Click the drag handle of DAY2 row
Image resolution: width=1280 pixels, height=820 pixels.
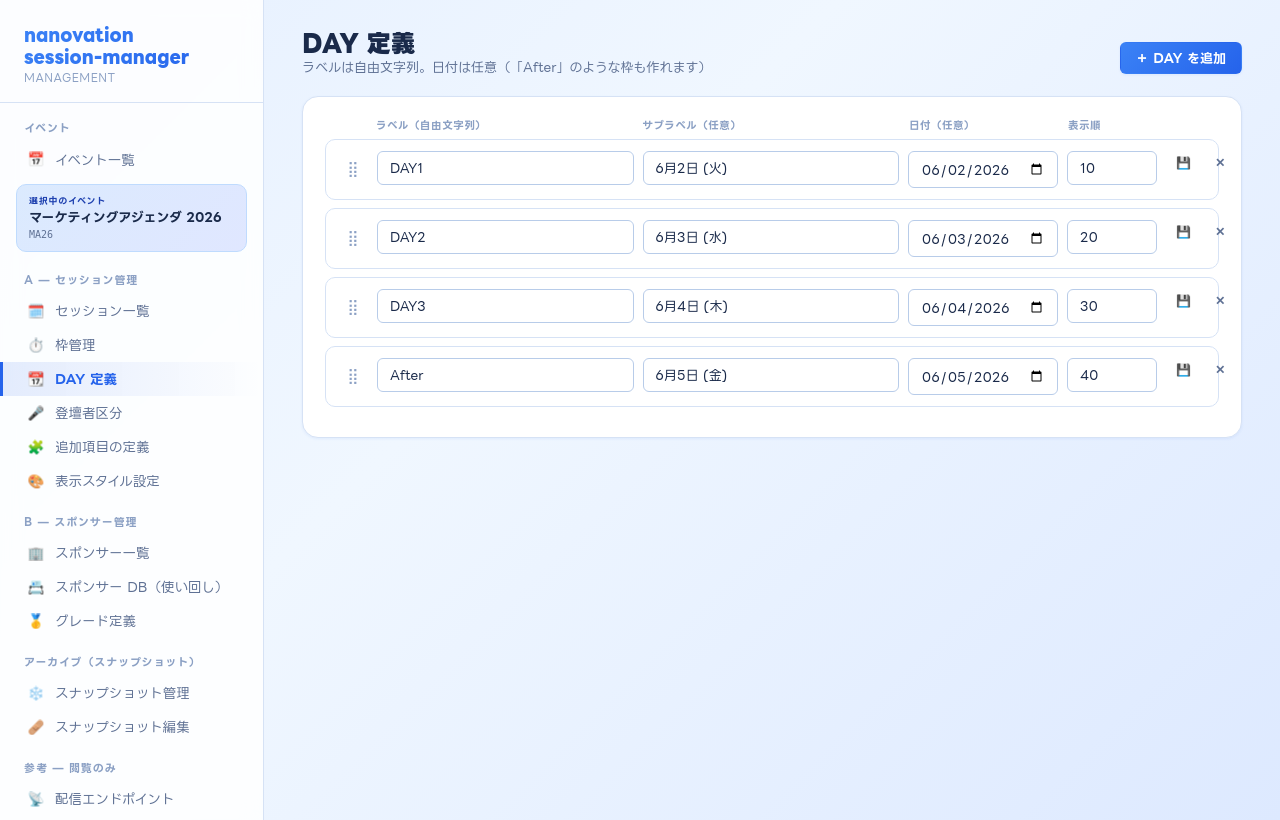click(x=352, y=239)
